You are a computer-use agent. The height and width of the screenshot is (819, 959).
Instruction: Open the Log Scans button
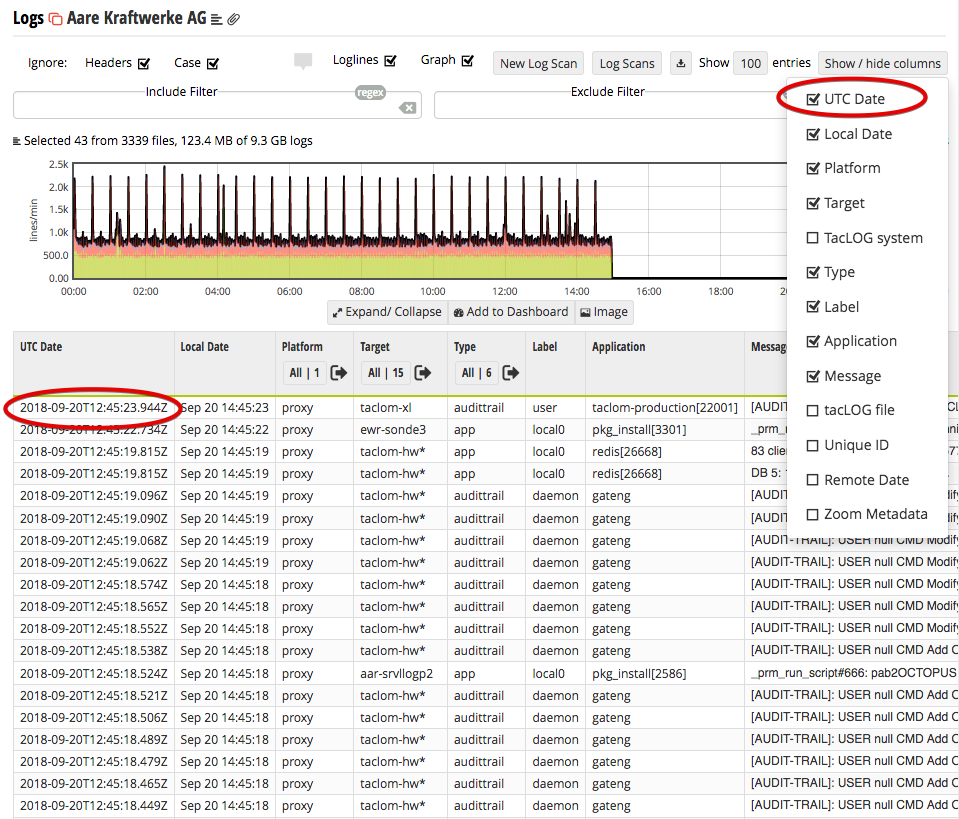pyautogui.click(x=627, y=63)
